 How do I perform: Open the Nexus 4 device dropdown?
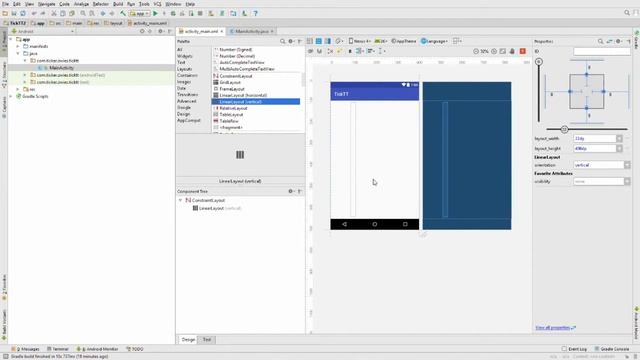360,41
